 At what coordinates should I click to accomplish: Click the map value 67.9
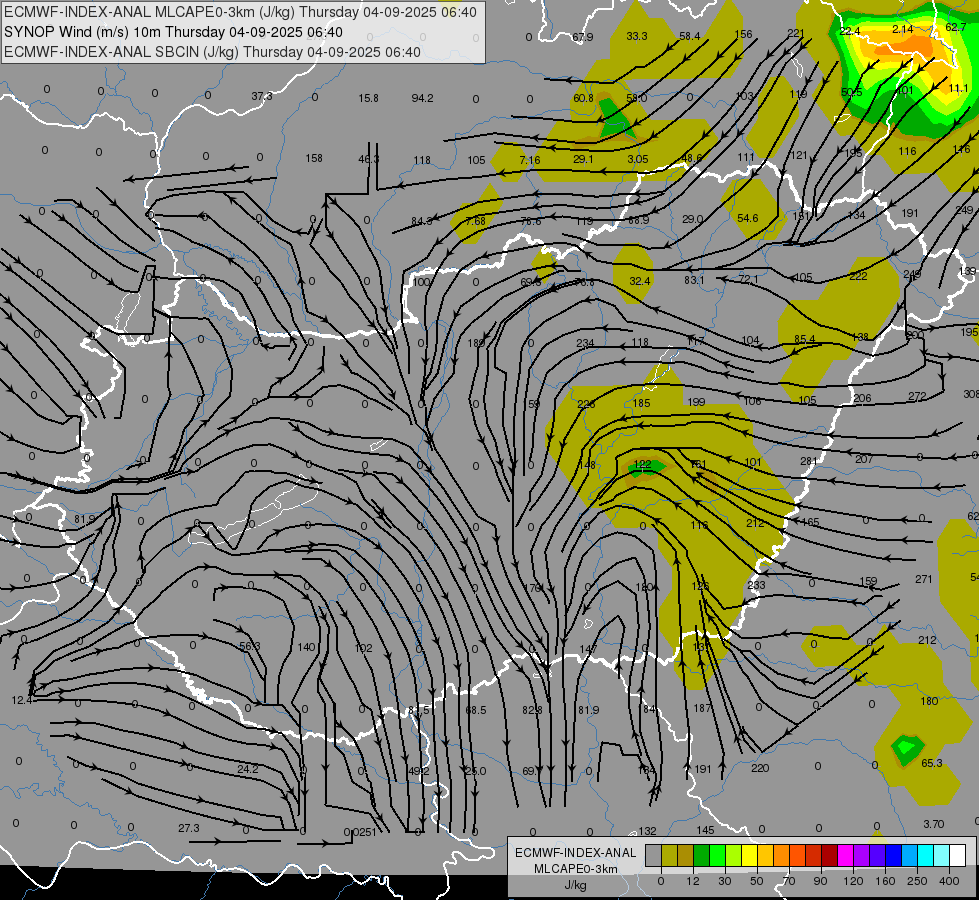coord(583,37)
